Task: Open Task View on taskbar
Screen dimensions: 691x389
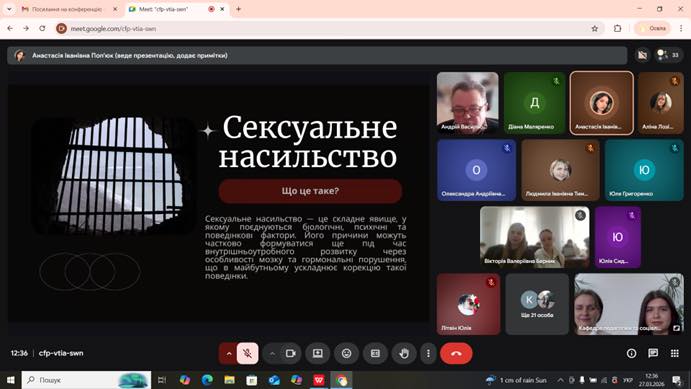Action: tap(162, 380)
